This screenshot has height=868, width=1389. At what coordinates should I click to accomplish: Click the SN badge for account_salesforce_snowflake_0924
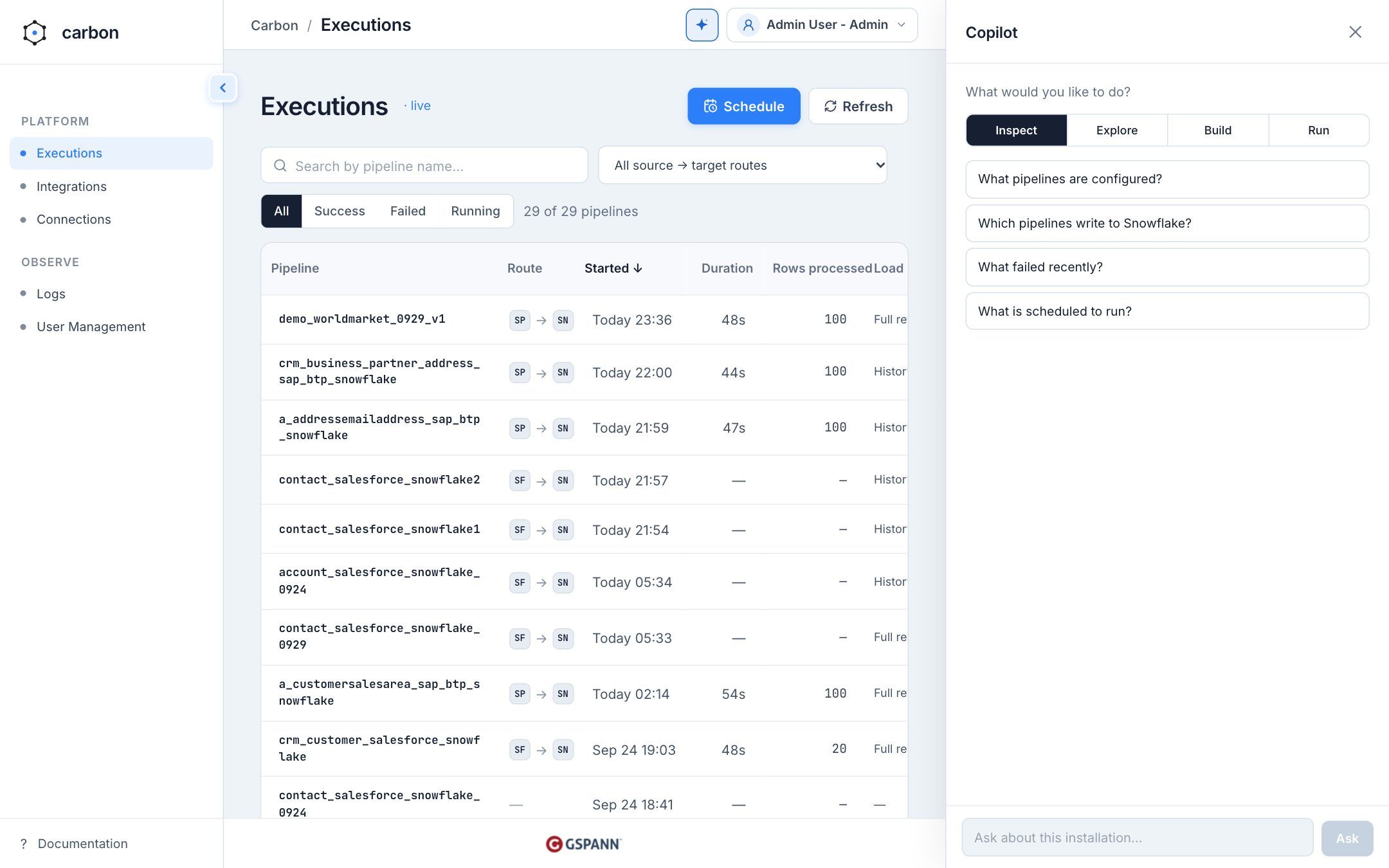coord(563,583)
